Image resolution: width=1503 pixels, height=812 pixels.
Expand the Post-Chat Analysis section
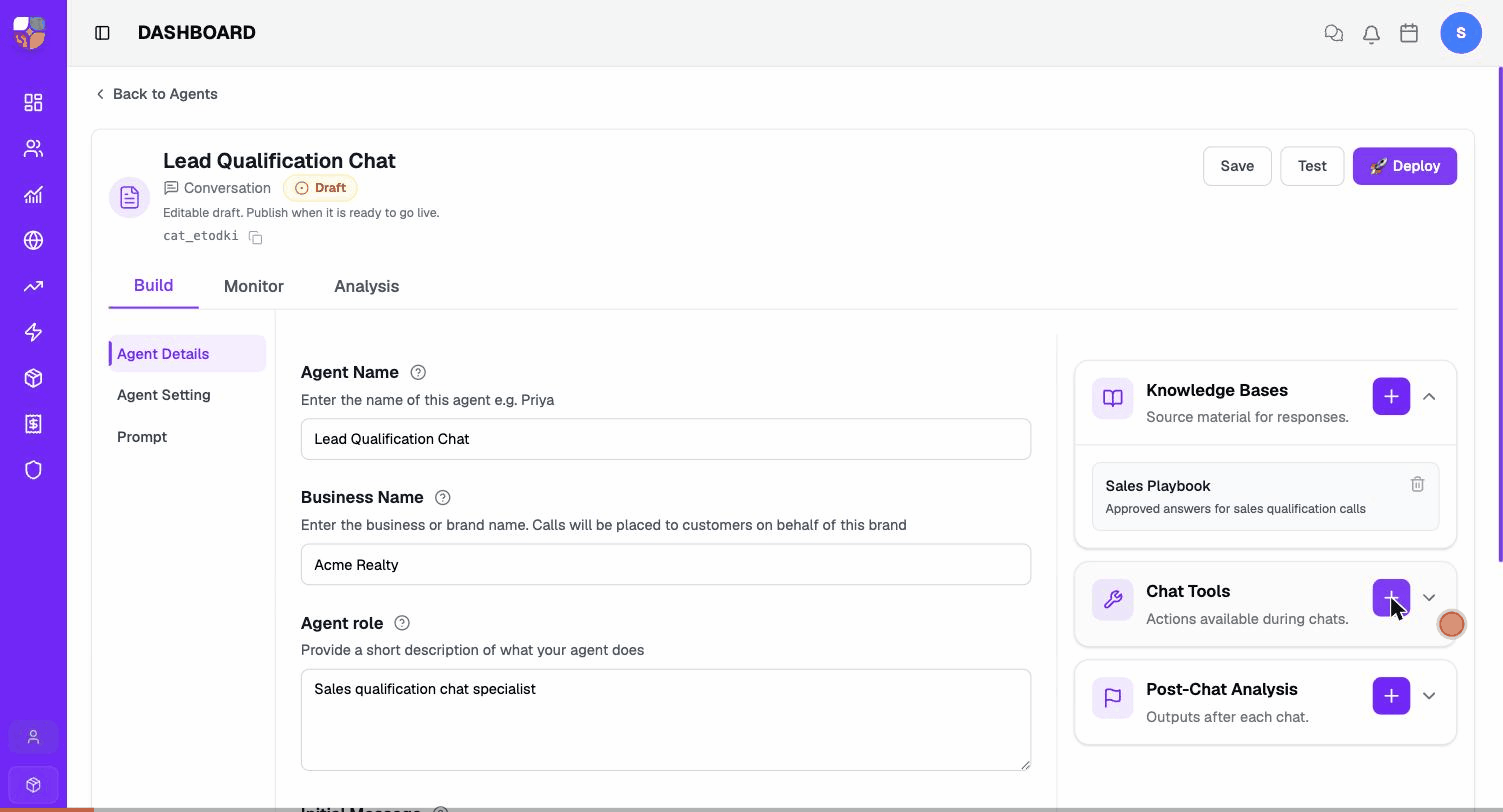pyautogui.click(x=1429, y=696)
